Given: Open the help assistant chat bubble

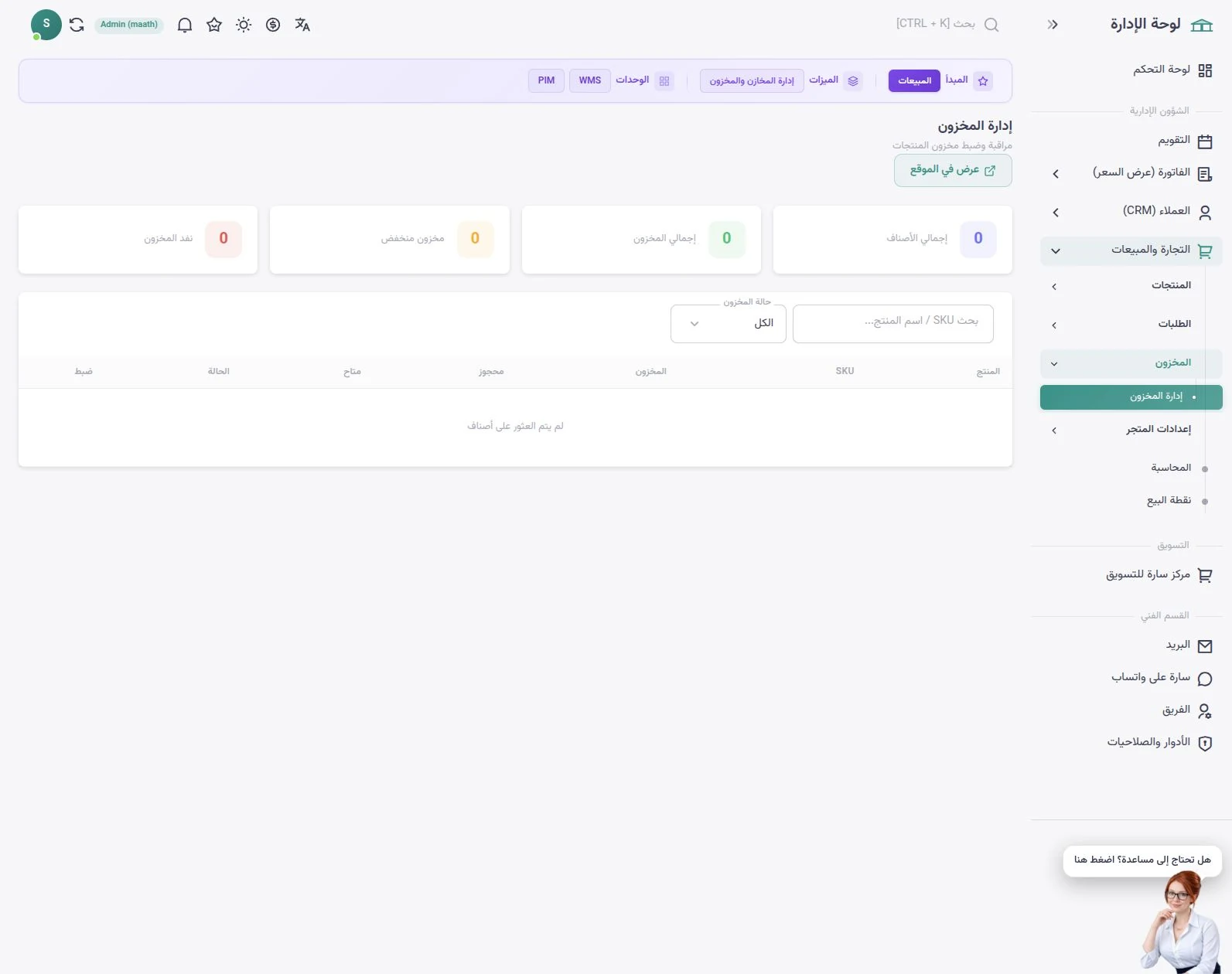Looking at the screenshot, I should [x=1142, y=860].
